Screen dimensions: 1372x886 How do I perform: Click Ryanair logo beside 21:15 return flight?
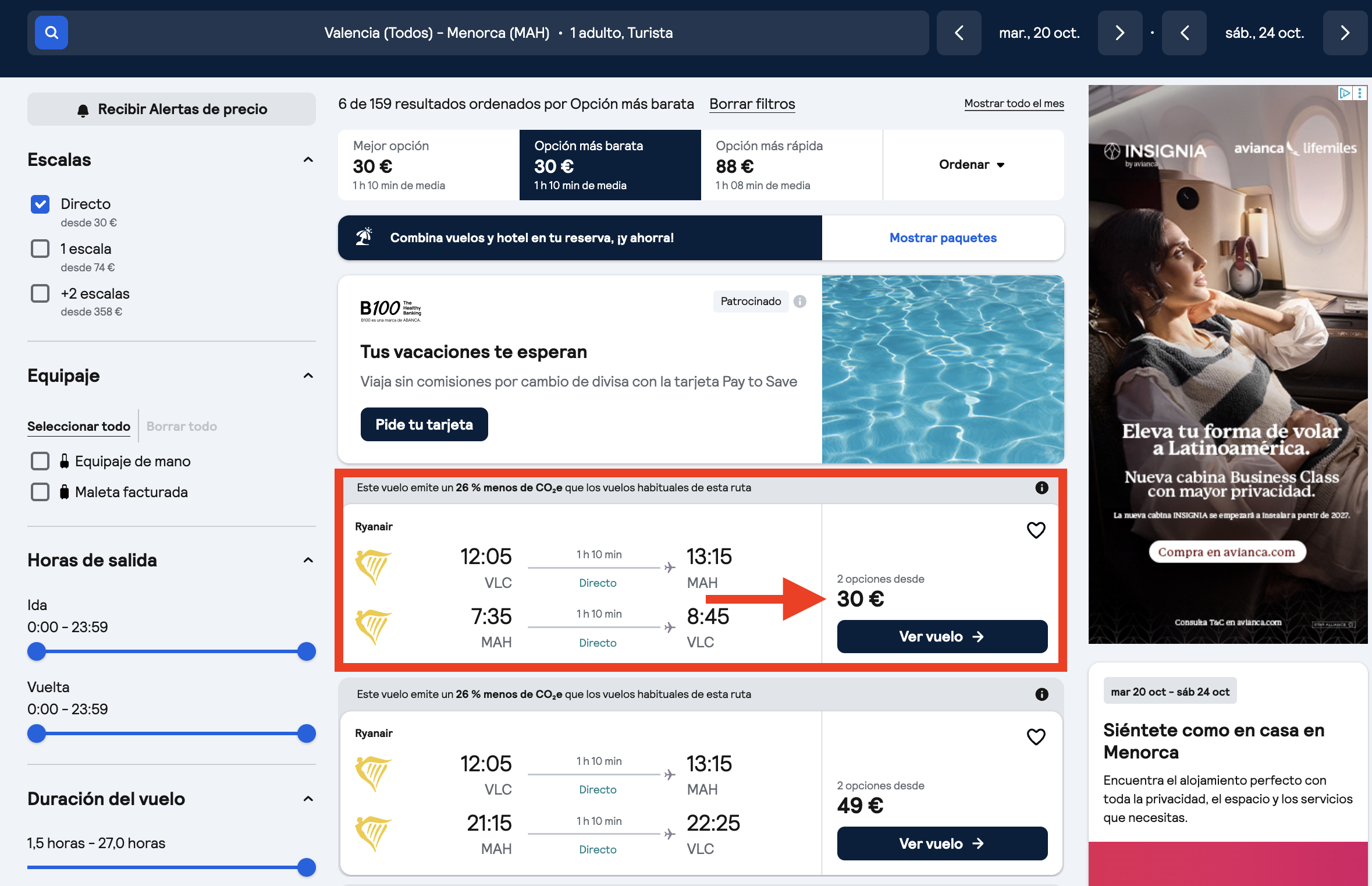click(373, 834)
